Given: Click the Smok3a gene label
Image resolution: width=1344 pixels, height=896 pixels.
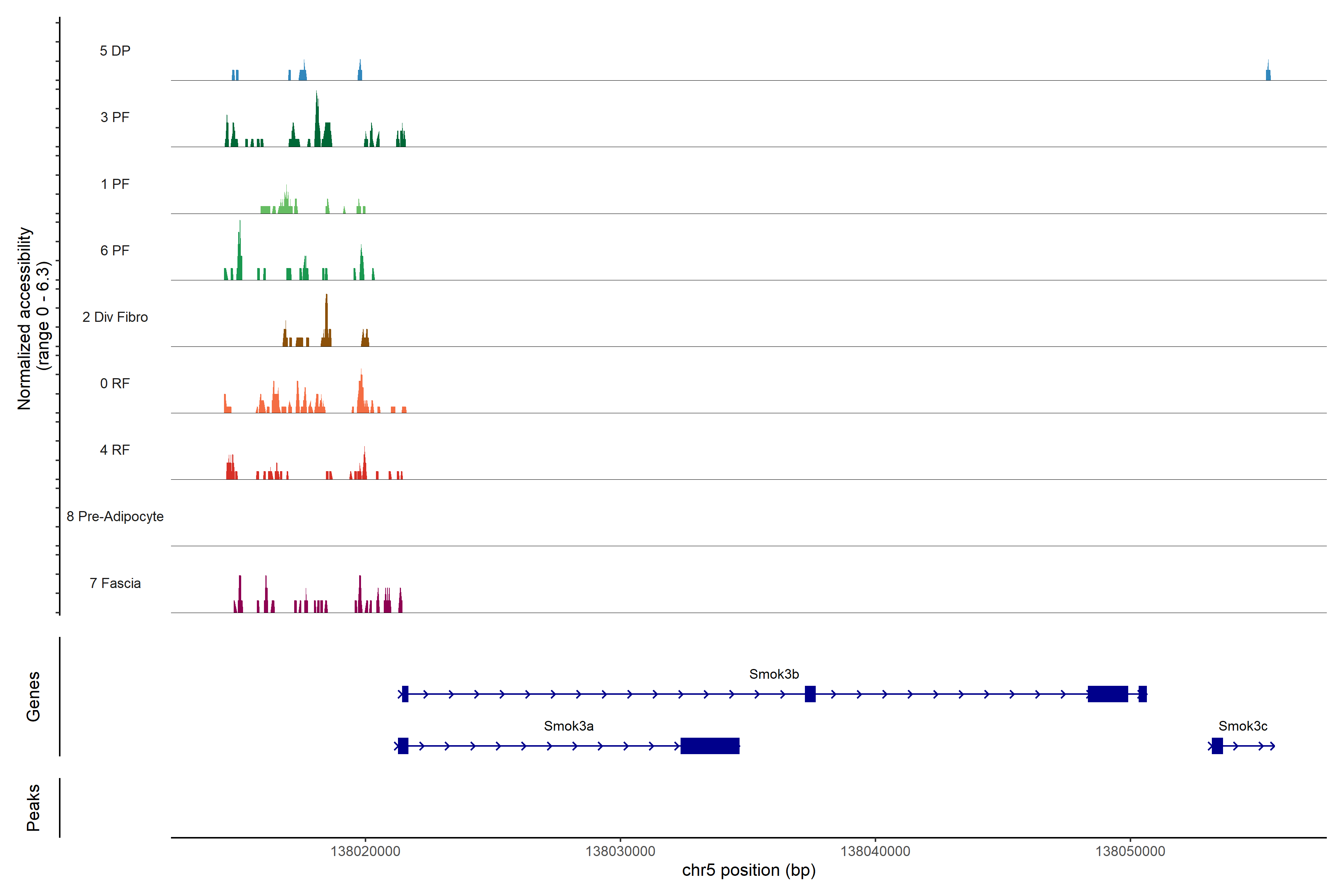Looking at the screenshot, I should point(569,726).
